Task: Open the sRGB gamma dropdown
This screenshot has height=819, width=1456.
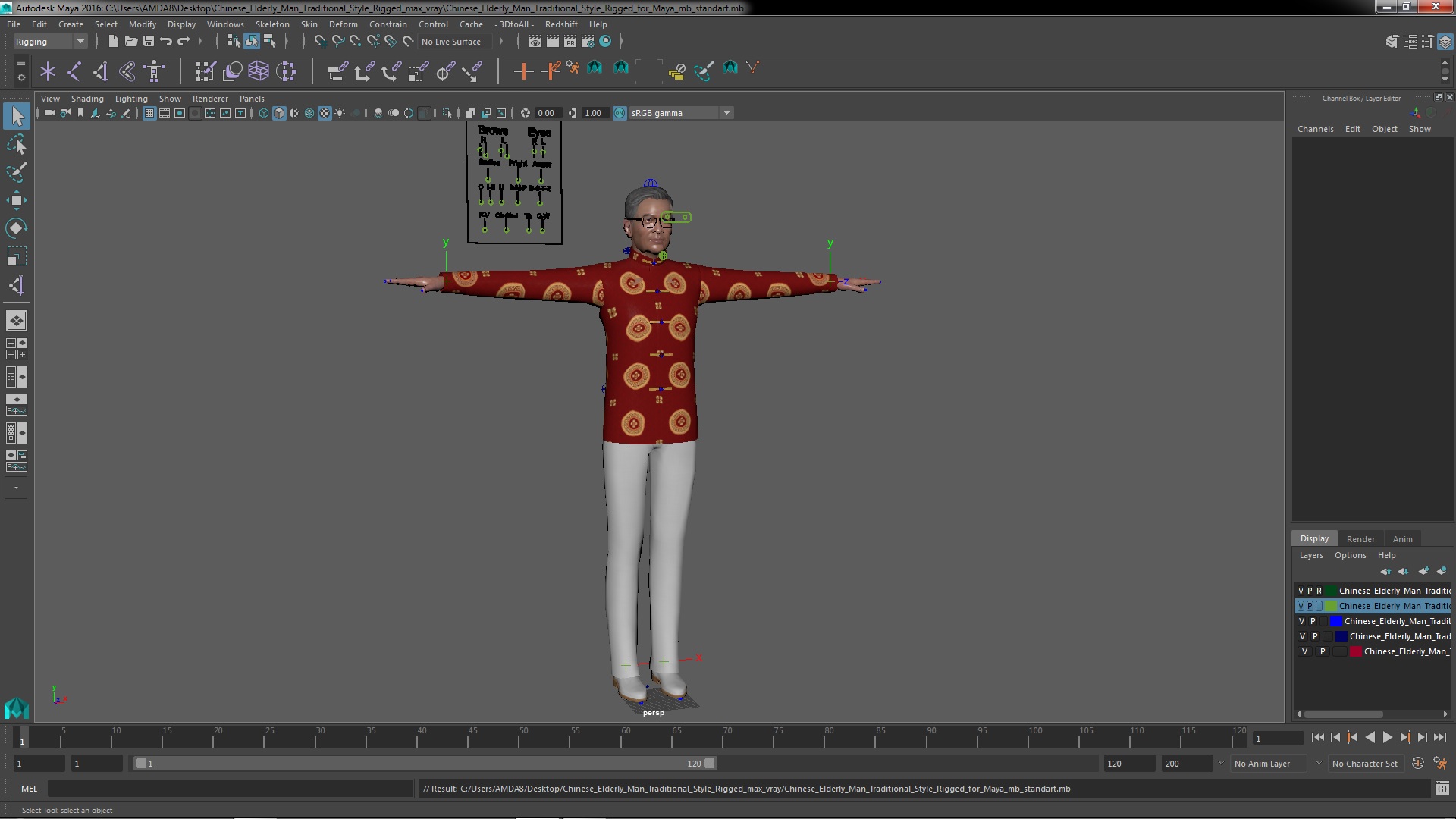Action: (x=681, y=113)
